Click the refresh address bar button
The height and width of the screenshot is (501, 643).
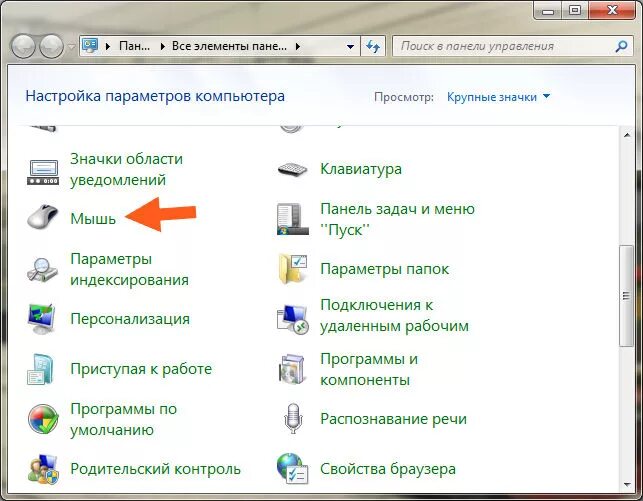pyautogui.click(x=373, y=46)
